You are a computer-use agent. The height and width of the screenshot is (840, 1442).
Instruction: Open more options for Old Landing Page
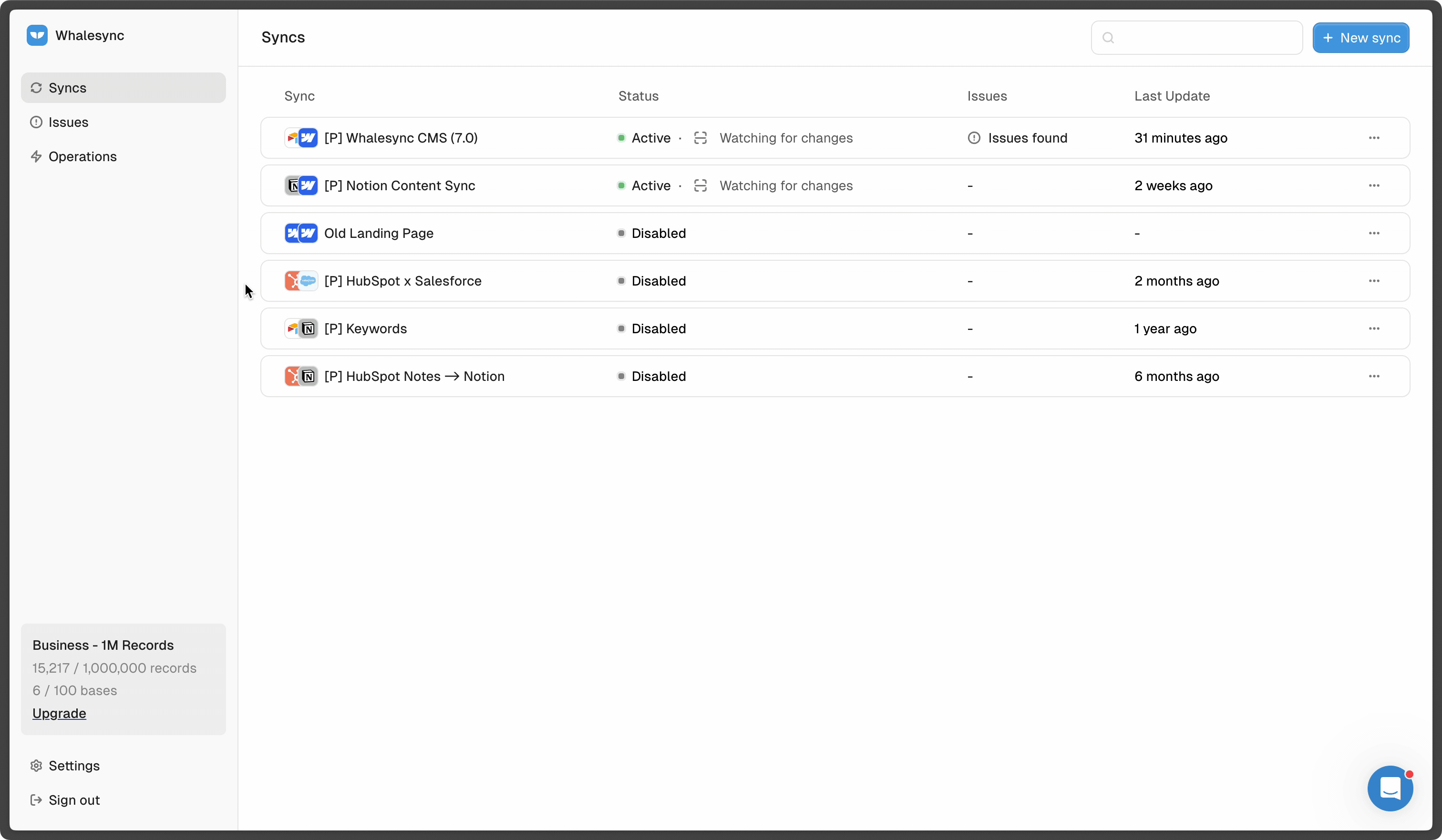pos(1374,234)
